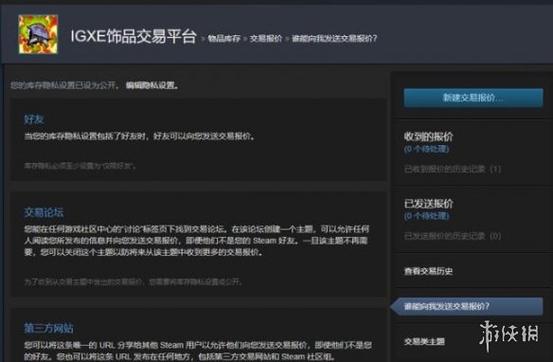The image size is (553, 362).
Task: Open IGXE饰品交易平台 profile name link
Action: pyautogui.click(x=134, y=36)
